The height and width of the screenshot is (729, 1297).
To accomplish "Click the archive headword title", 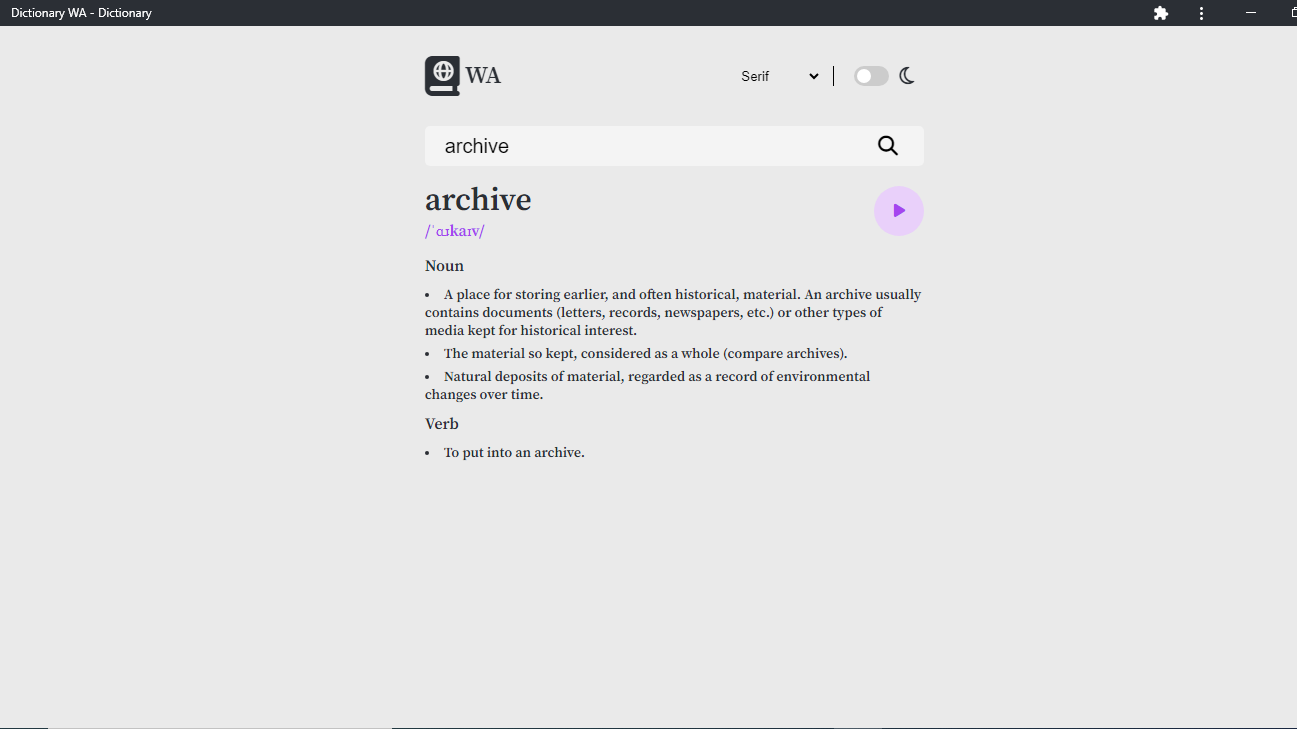I will pos(478,200).
